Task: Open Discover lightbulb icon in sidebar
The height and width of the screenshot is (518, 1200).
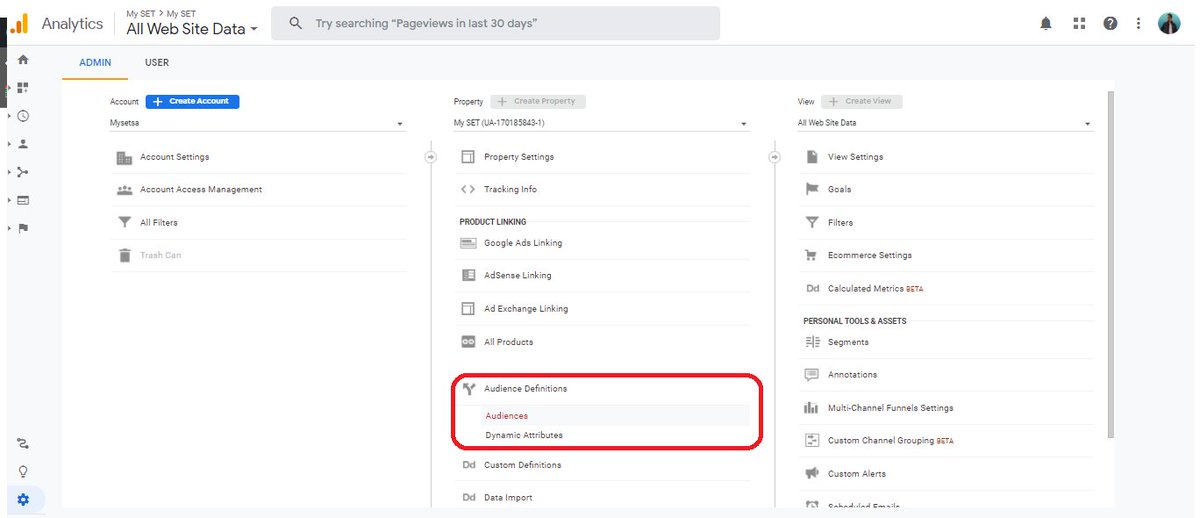Action: coord(23,471)
